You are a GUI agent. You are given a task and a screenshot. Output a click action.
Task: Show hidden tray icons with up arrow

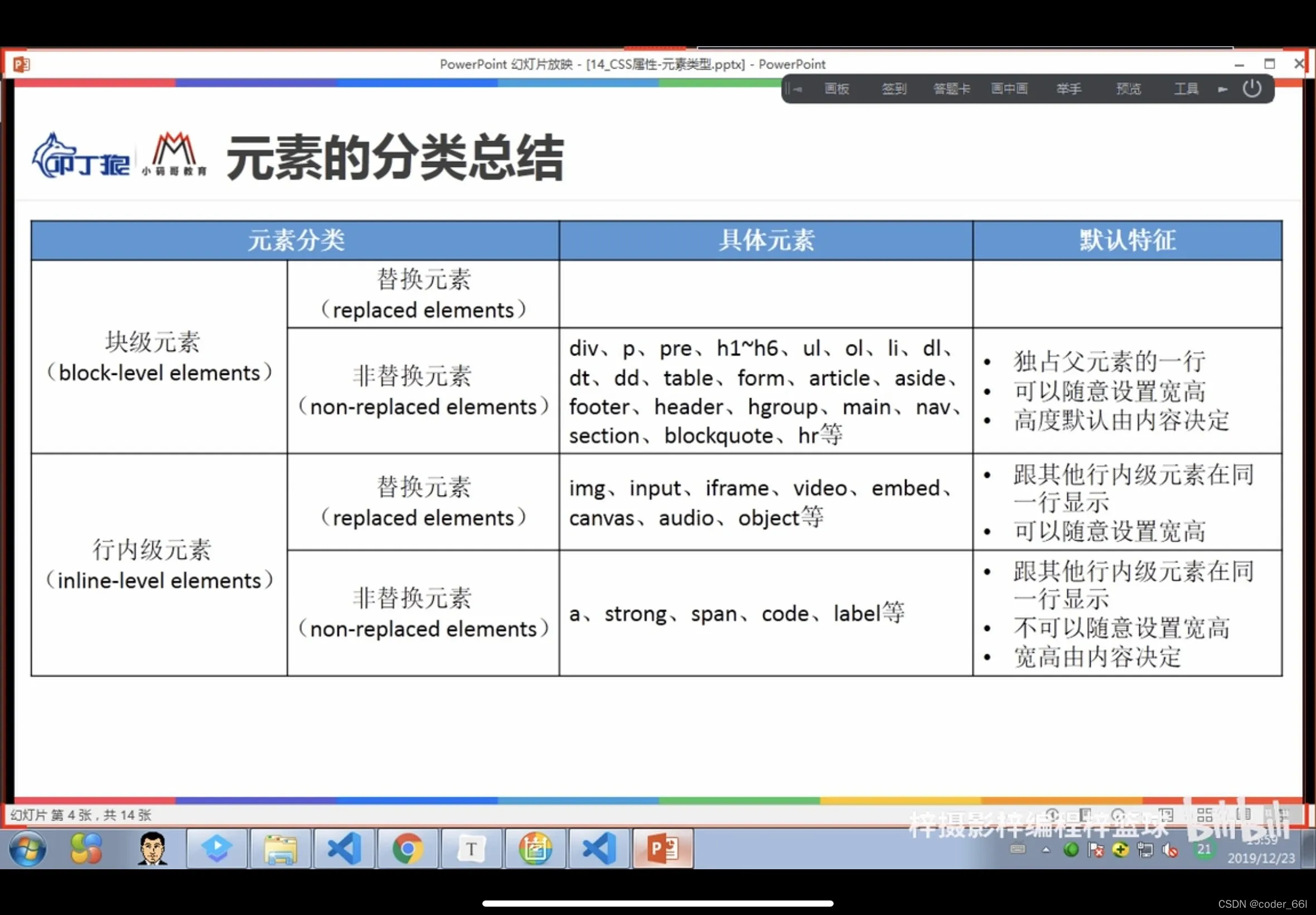click(x=1046, y=850)
